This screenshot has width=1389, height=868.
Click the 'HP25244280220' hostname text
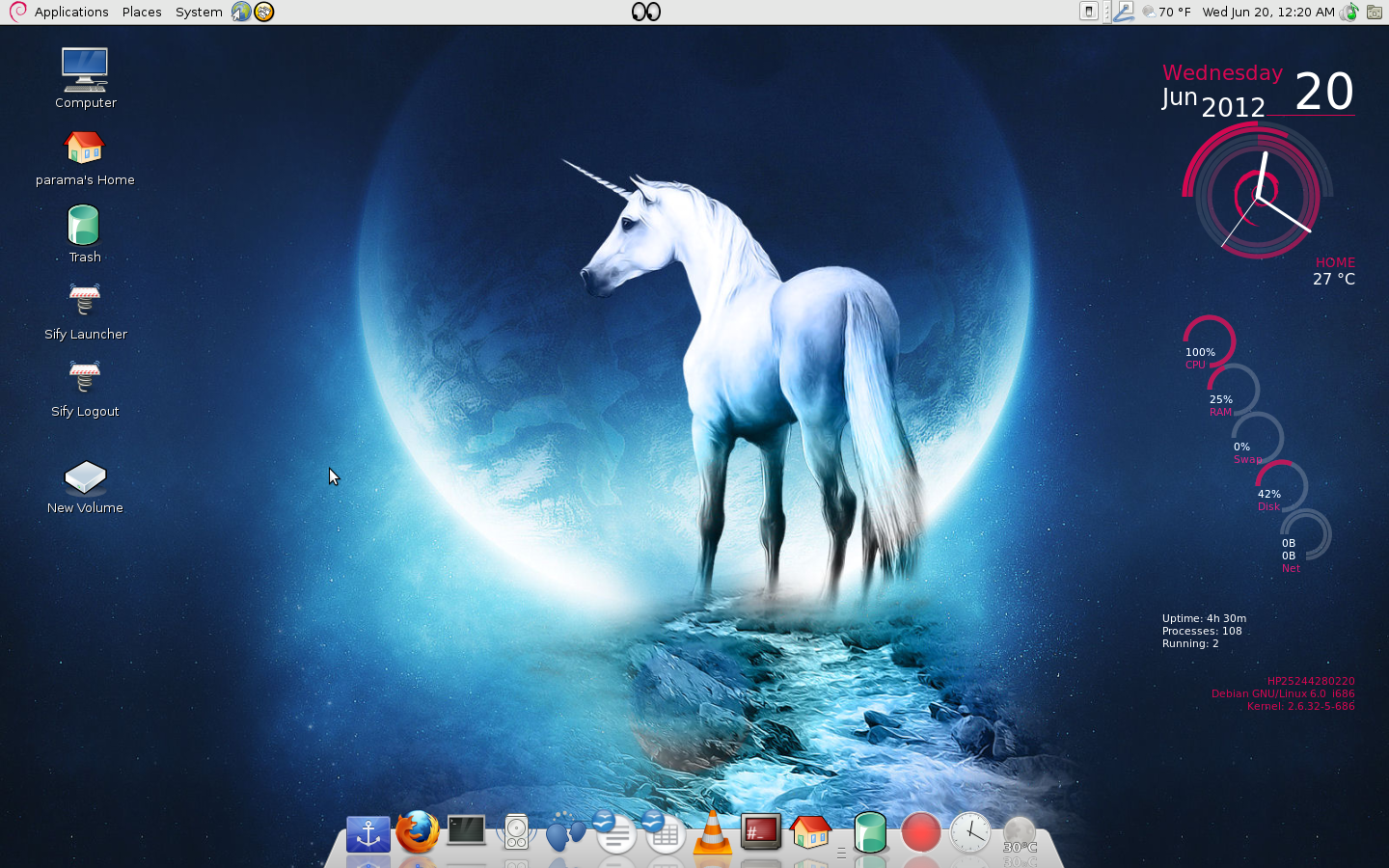click(1311, 681)
